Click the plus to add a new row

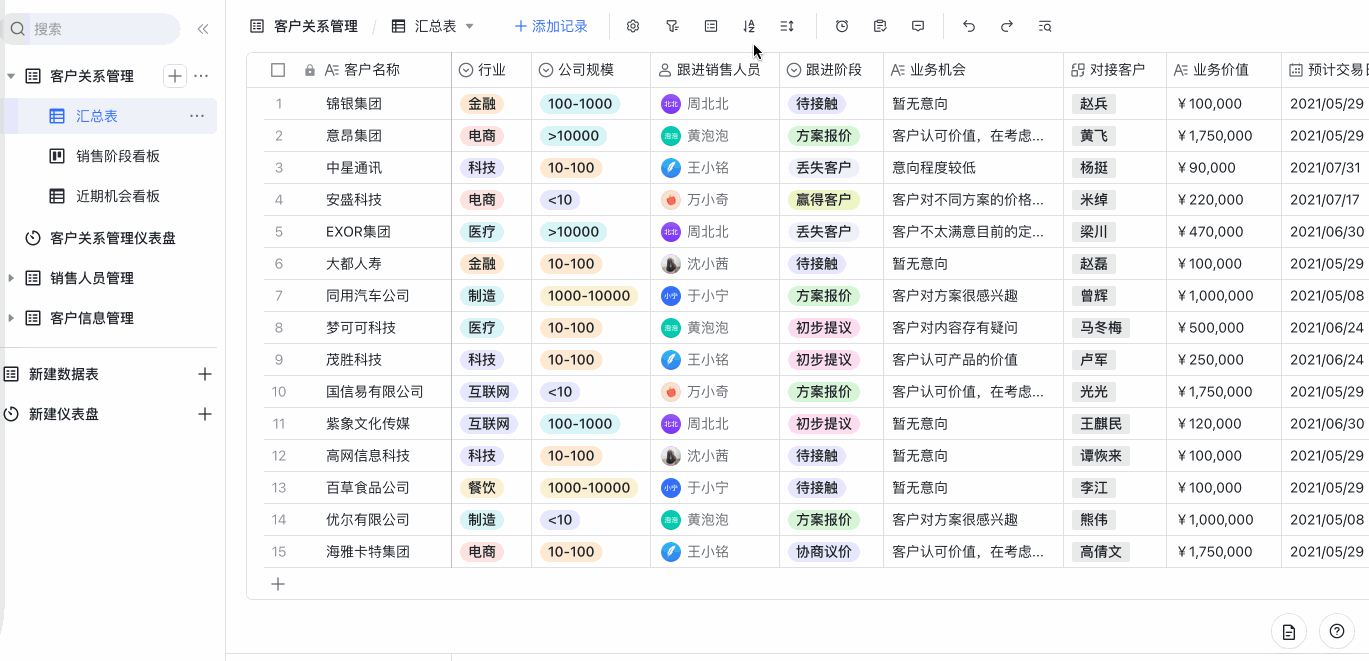click(x=278, y=583)
